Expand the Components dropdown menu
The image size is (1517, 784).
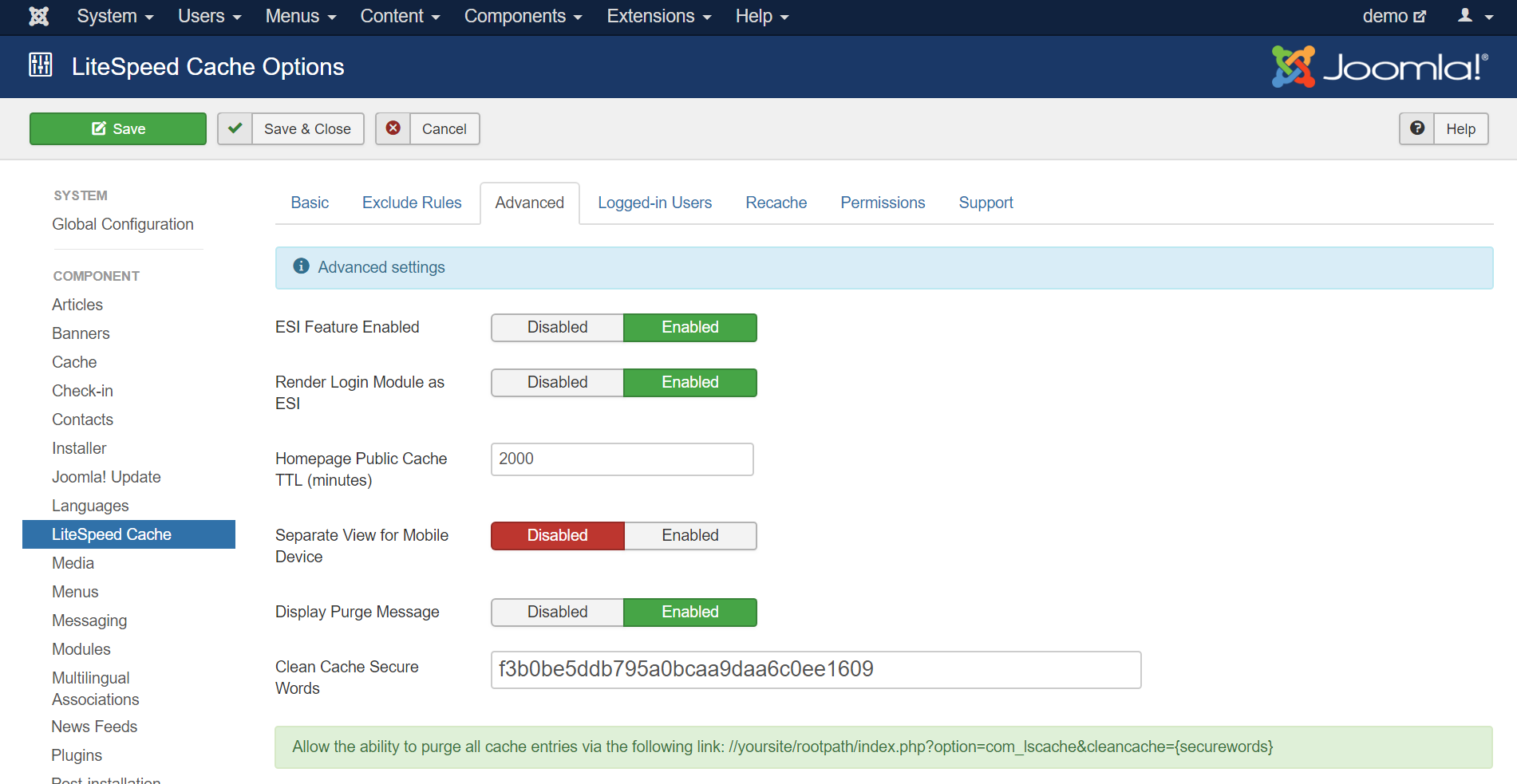click(523, 16)
